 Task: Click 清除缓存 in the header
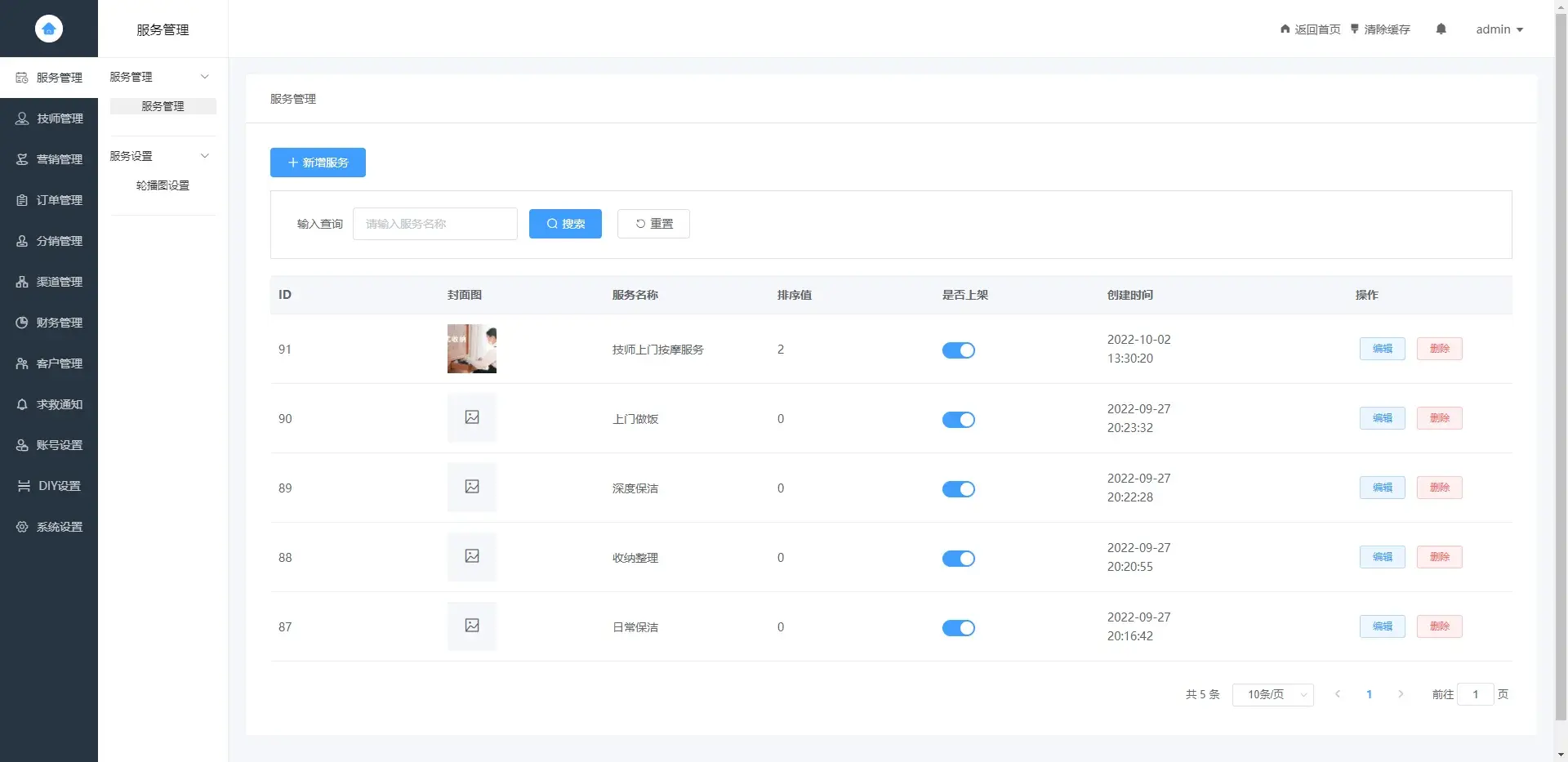[x=1380, y=29]
